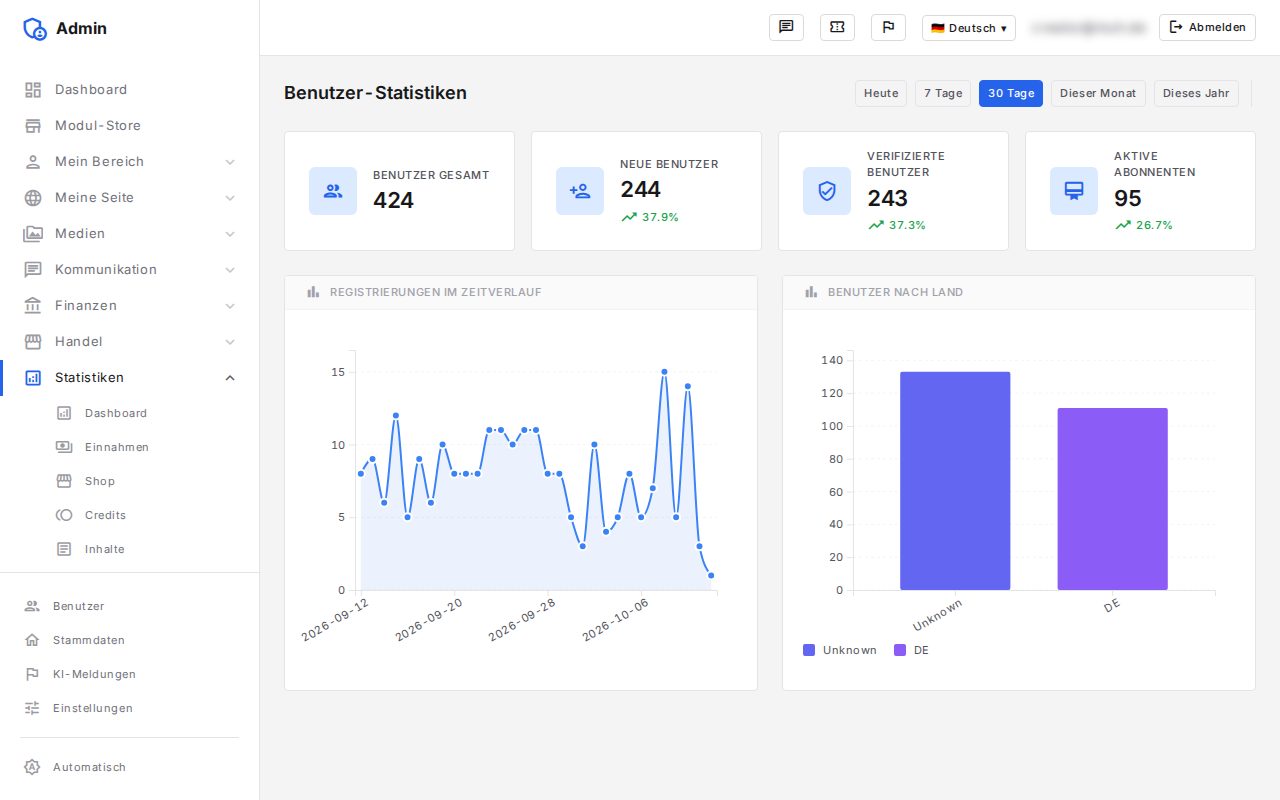Open the ticket icon in header
This screenshot has height=800, width=1280.
point(837,28)
